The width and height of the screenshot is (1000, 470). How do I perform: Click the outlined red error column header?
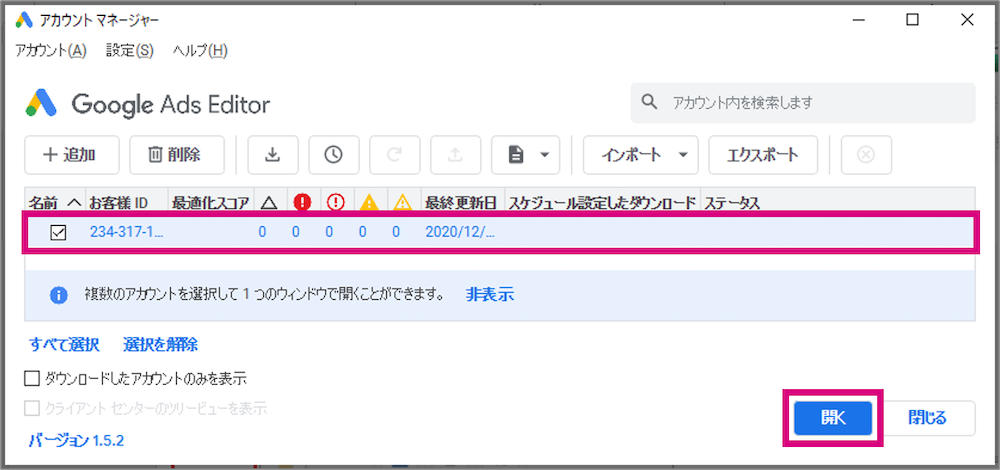point(335,202)
